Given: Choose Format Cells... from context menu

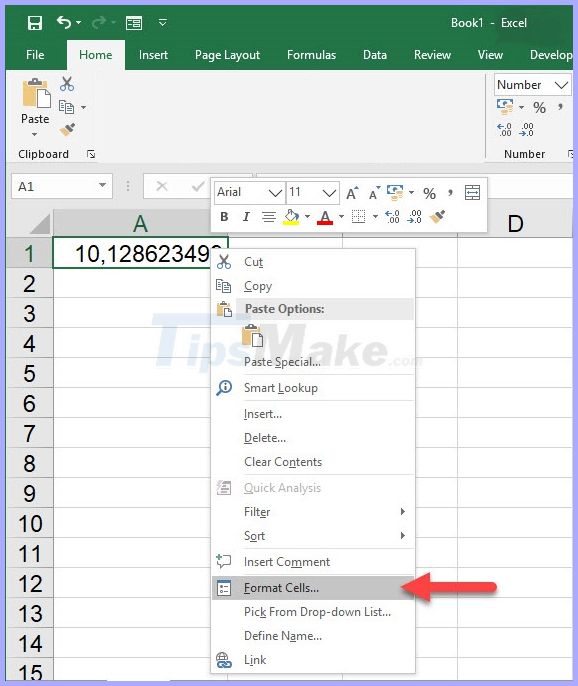Looking at the screenshot, I should pyautogui.click(x=312, y=588).
